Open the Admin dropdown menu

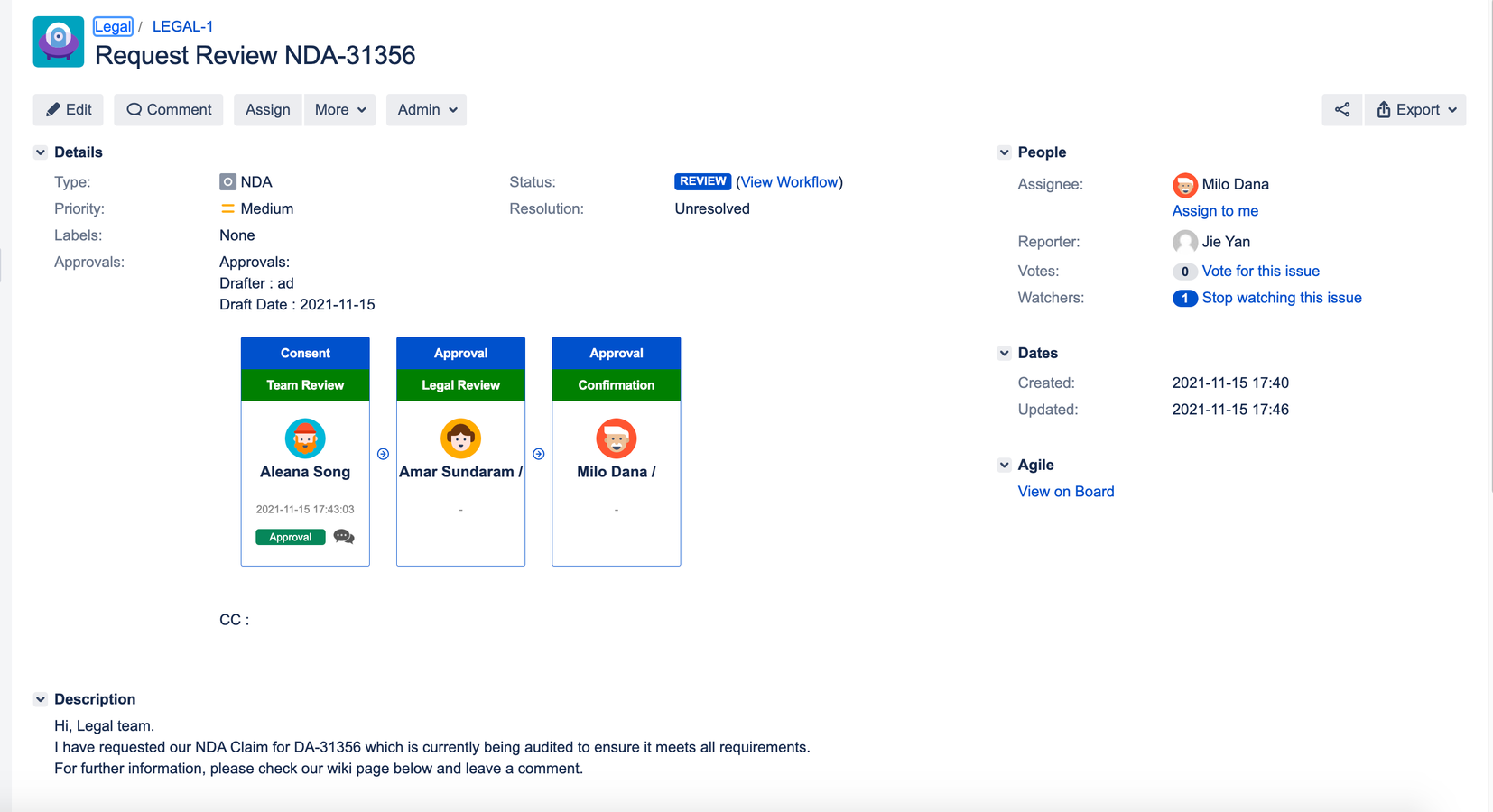click(x=426, y=110)
